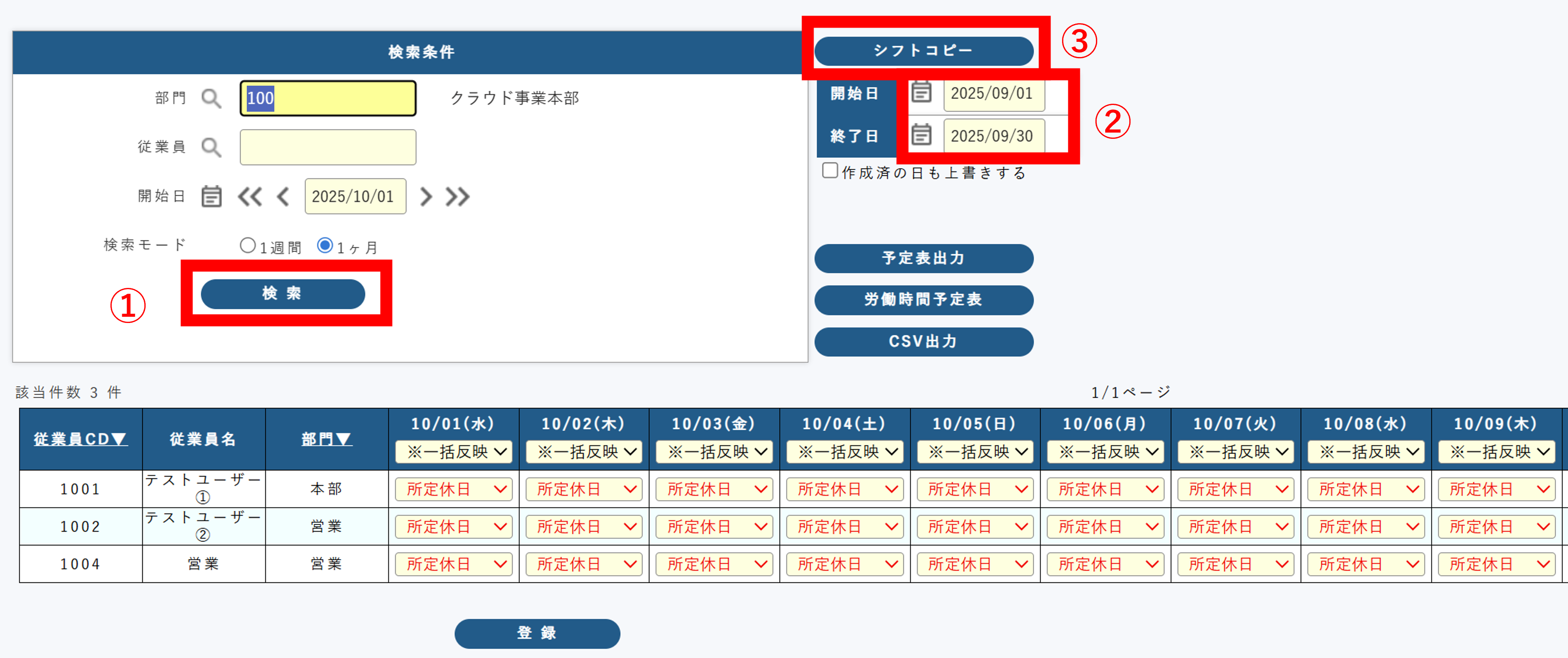This screenshot has height=658, width=1568.
Task: Open employee 1002 shift dropdown for 10/01
Action: click(453, 527)
